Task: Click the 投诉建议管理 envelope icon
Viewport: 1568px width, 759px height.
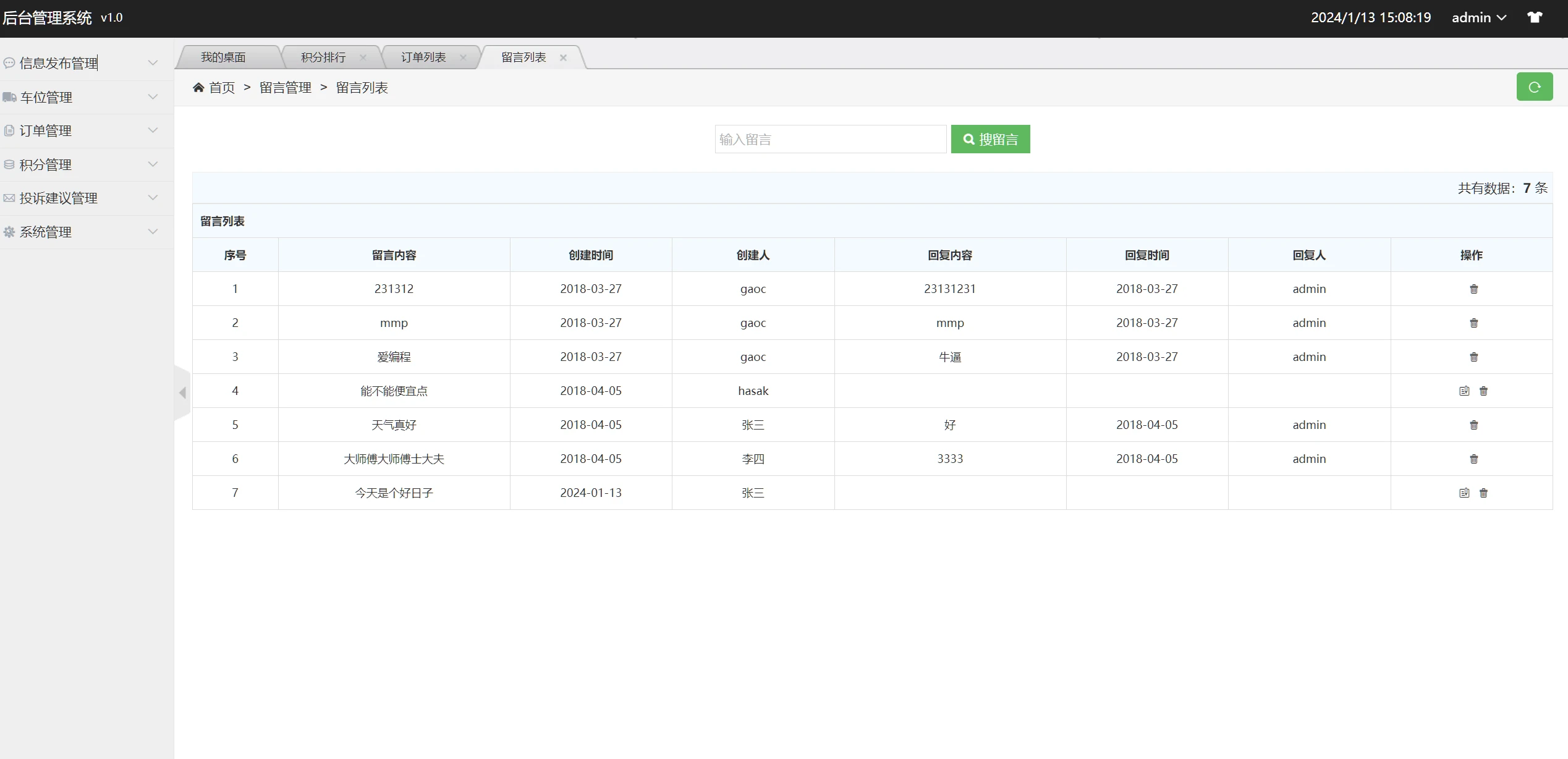Action: click(x=9, y=198)
